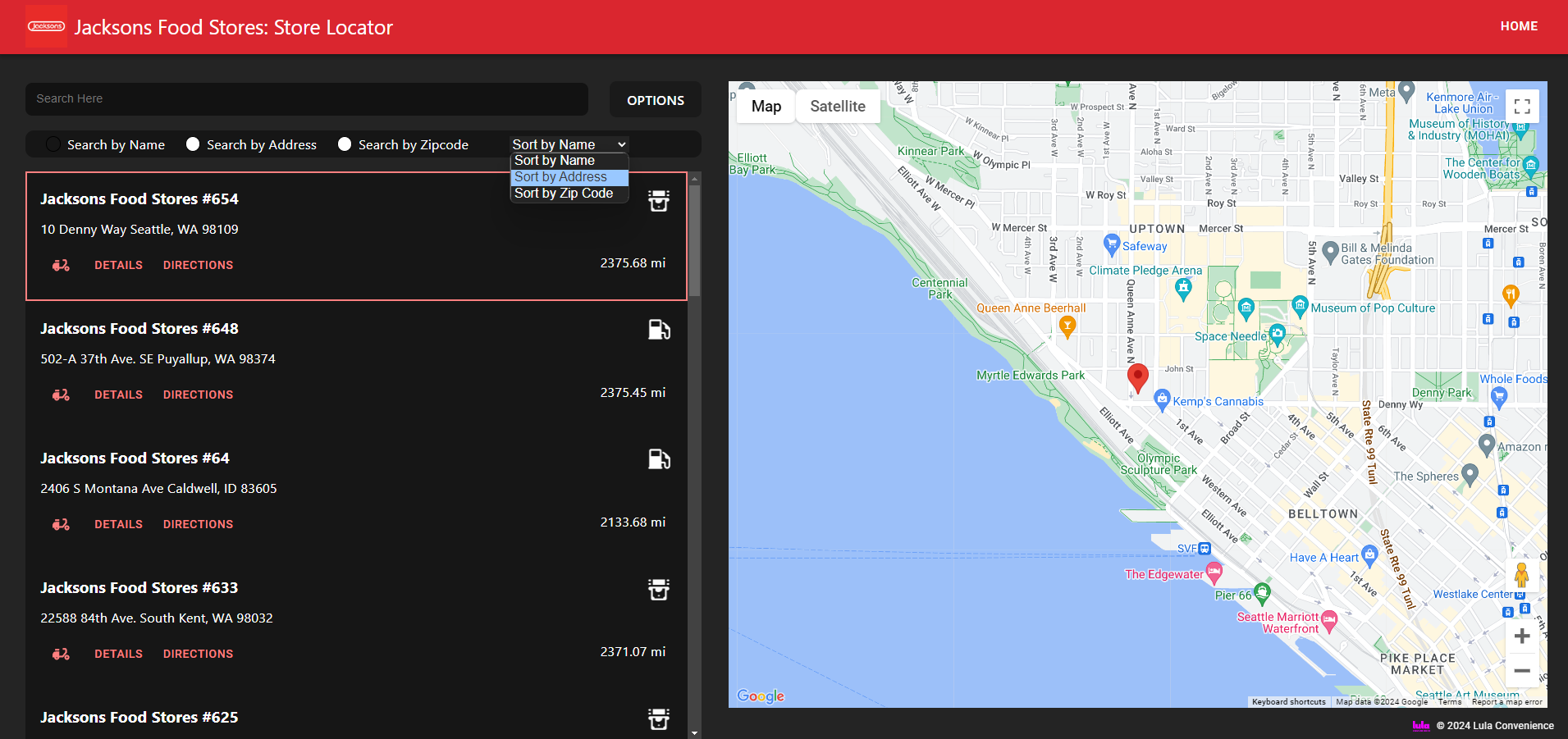Select the Jacksons Food Stores #64 title

(x=135, y=458)
